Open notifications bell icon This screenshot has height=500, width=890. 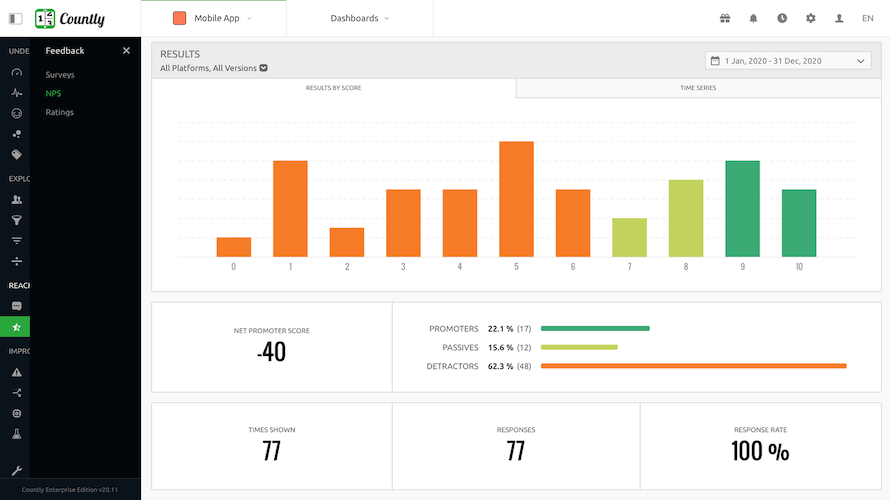753,18
